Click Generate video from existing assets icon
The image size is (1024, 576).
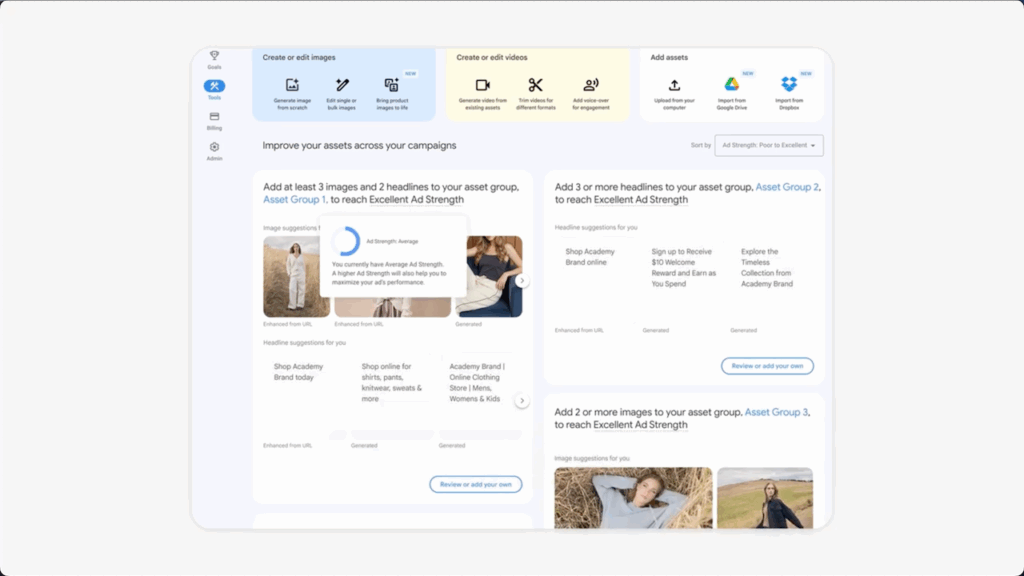tap(483, 86)
